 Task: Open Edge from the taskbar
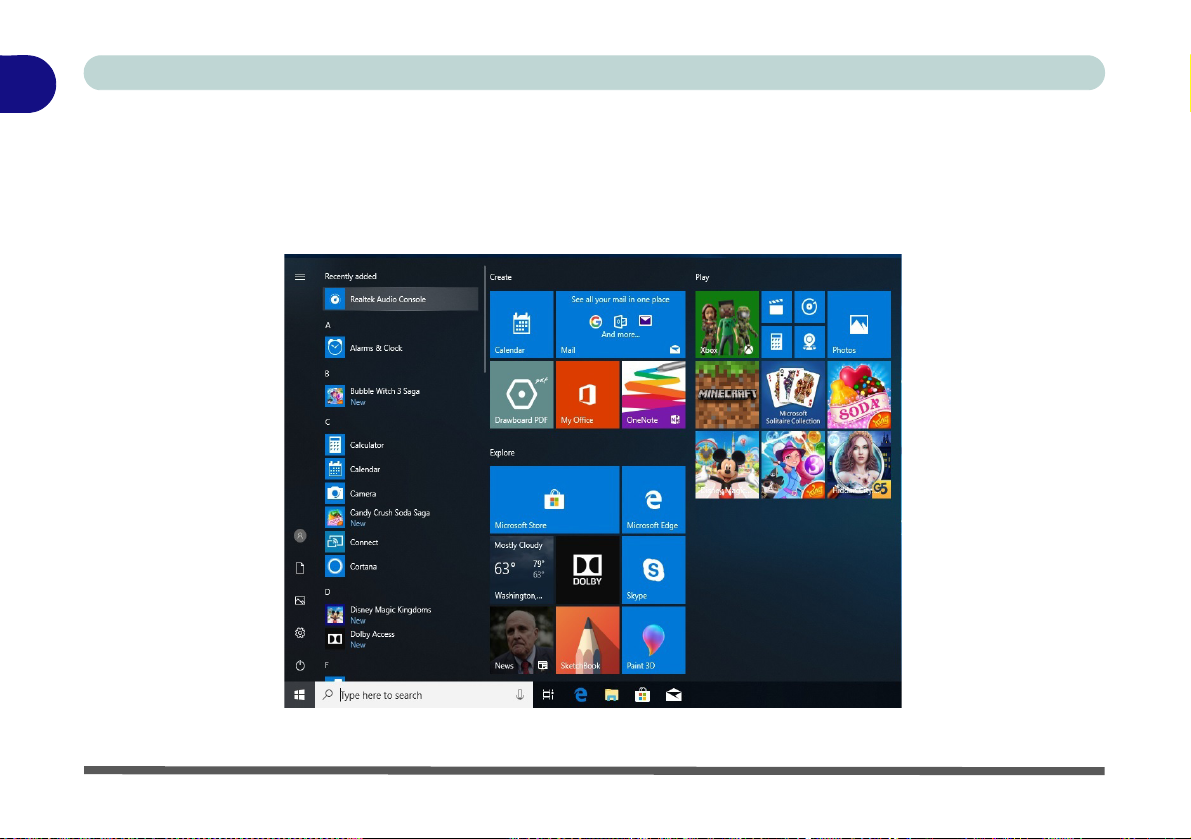coord(581,695)
